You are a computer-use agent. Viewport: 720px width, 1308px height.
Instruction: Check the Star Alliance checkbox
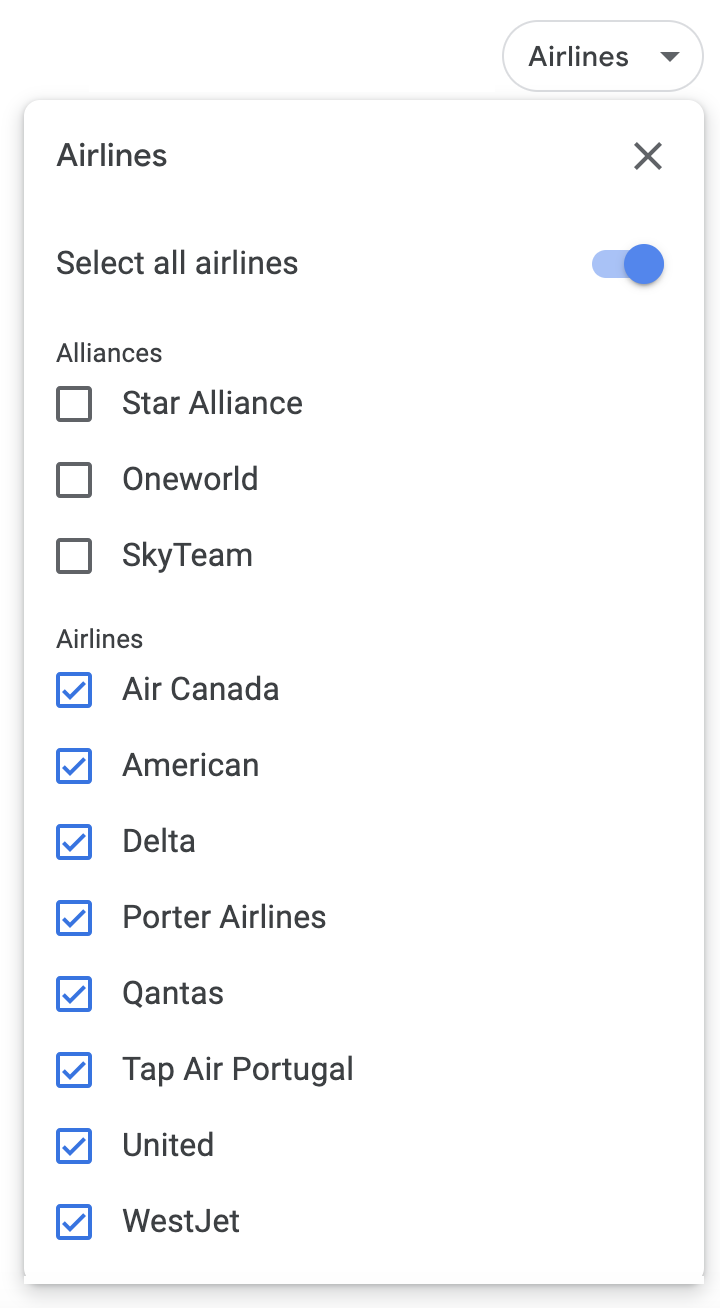74,404
